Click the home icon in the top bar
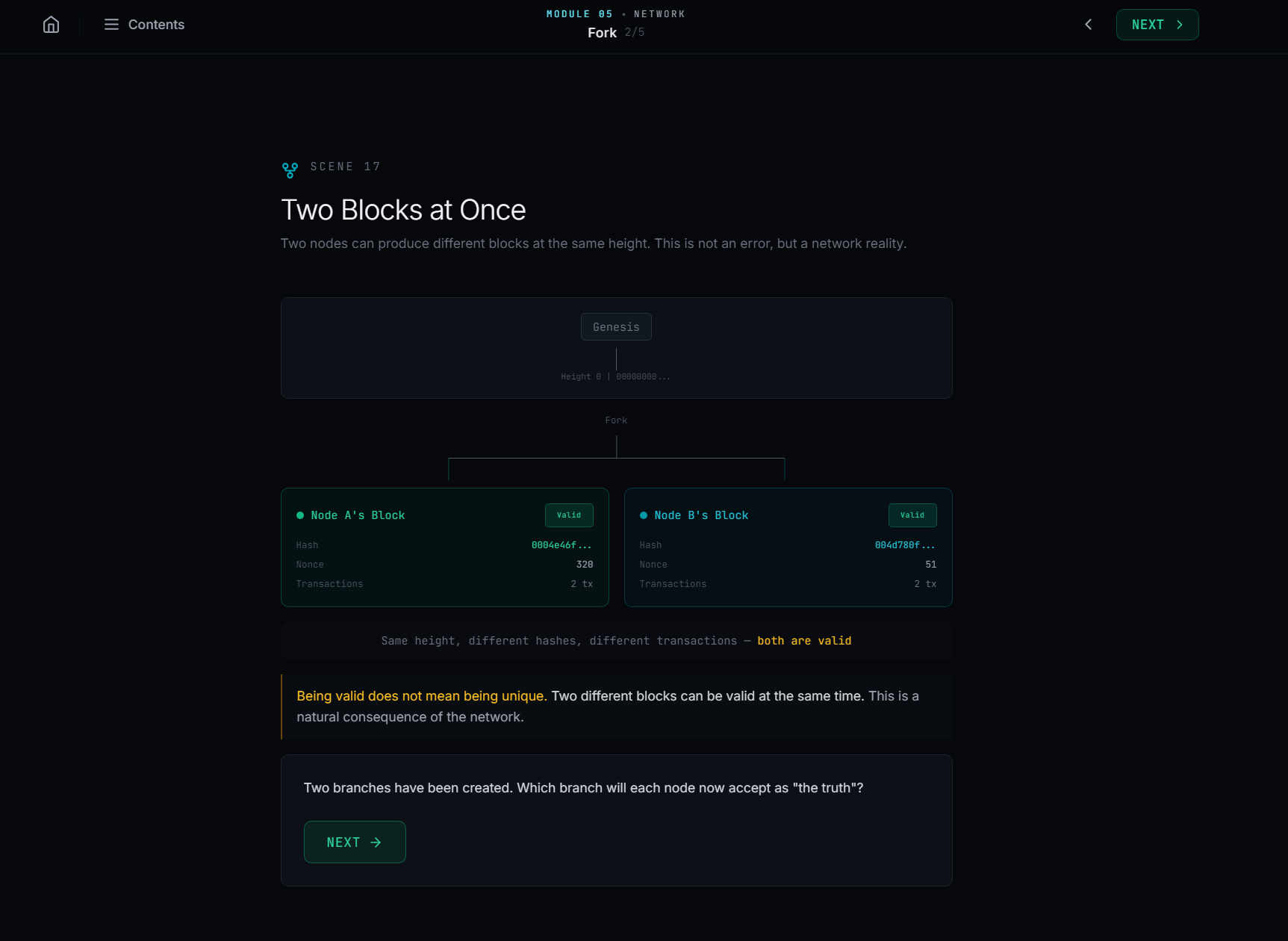Screen dimensions: 1288x941 [50, 24]
